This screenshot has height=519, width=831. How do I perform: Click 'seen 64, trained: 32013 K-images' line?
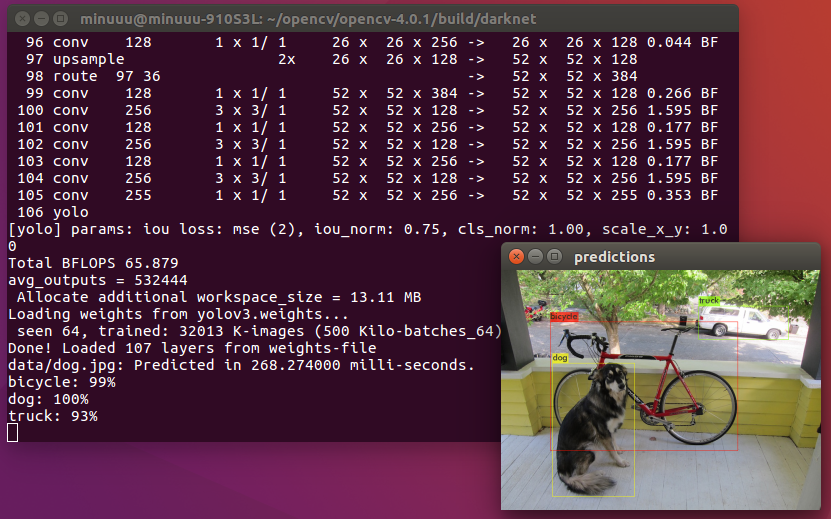tap(259, 331)
